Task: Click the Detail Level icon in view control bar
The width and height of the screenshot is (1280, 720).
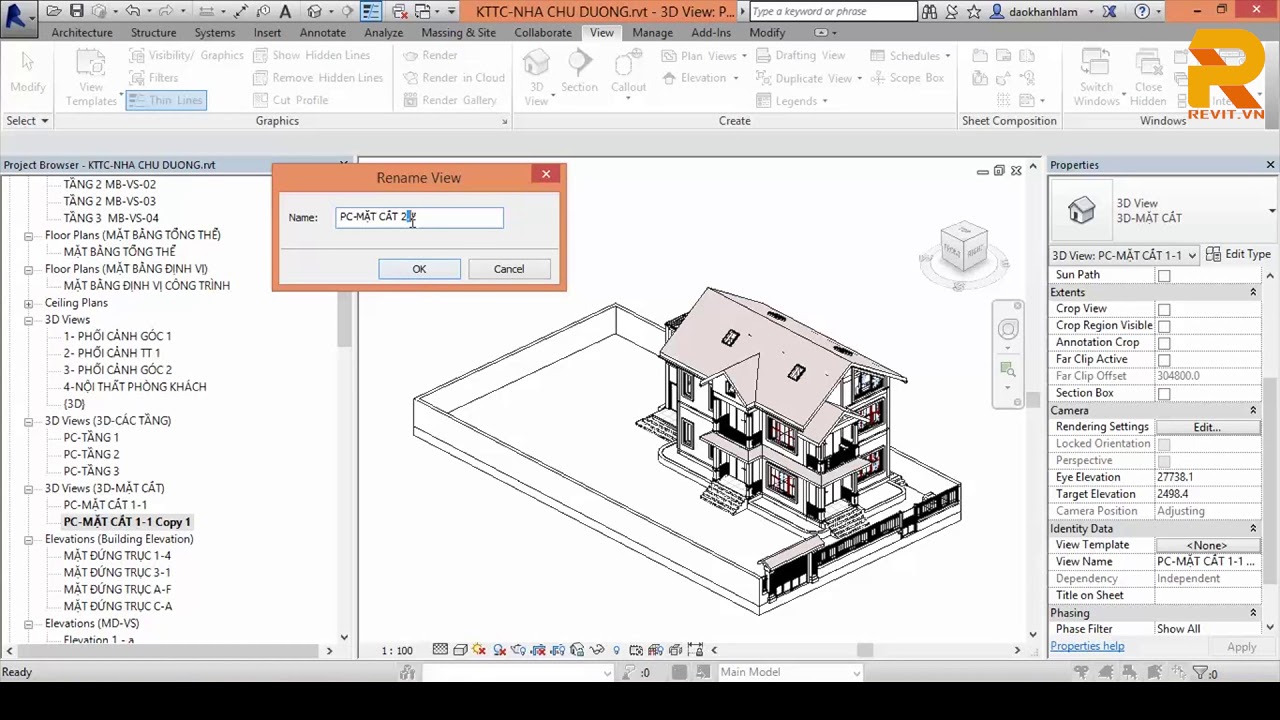Action: pos(440,650)
